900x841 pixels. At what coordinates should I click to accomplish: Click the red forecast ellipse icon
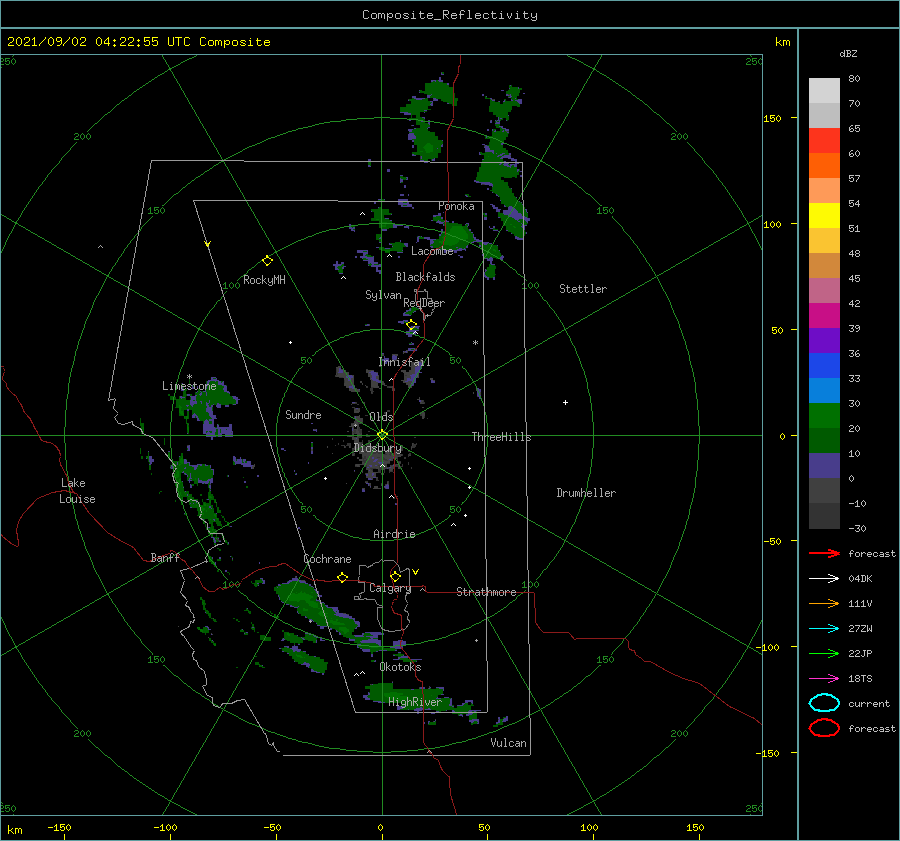(x=824, y=728)
